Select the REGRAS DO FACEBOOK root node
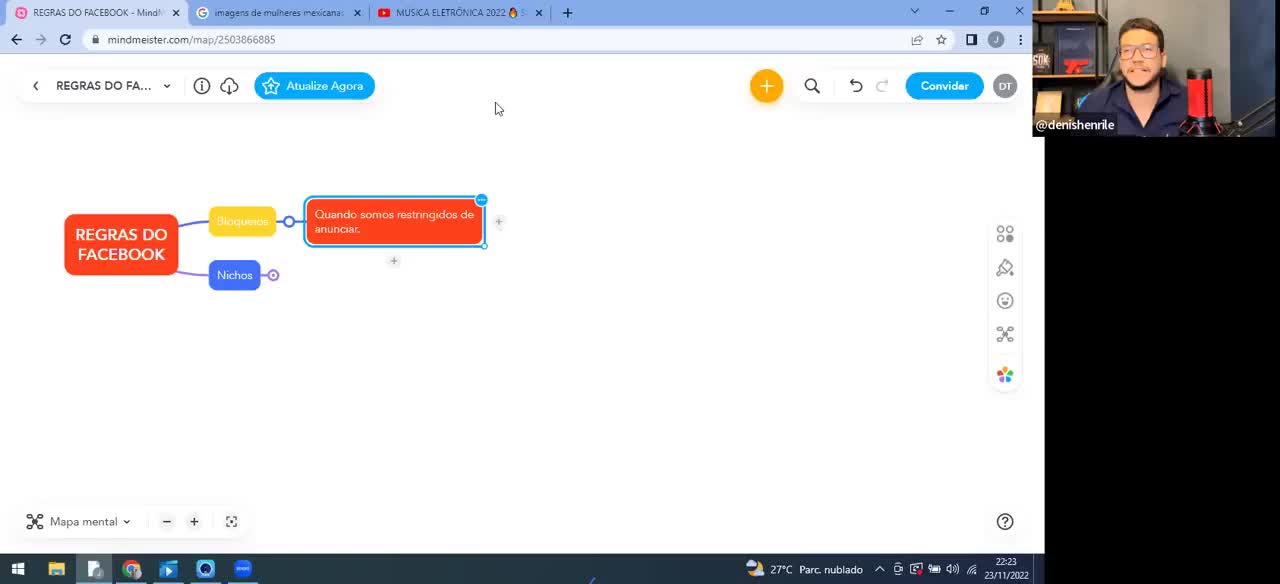1280x584 pixels. 121,245
